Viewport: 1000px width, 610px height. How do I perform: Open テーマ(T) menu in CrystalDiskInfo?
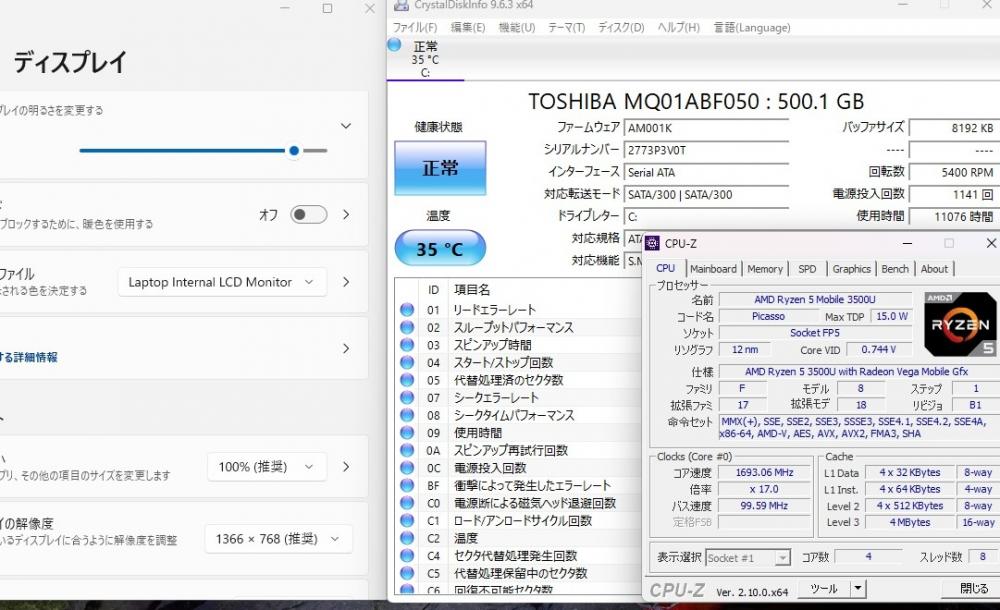pos(566,27)
